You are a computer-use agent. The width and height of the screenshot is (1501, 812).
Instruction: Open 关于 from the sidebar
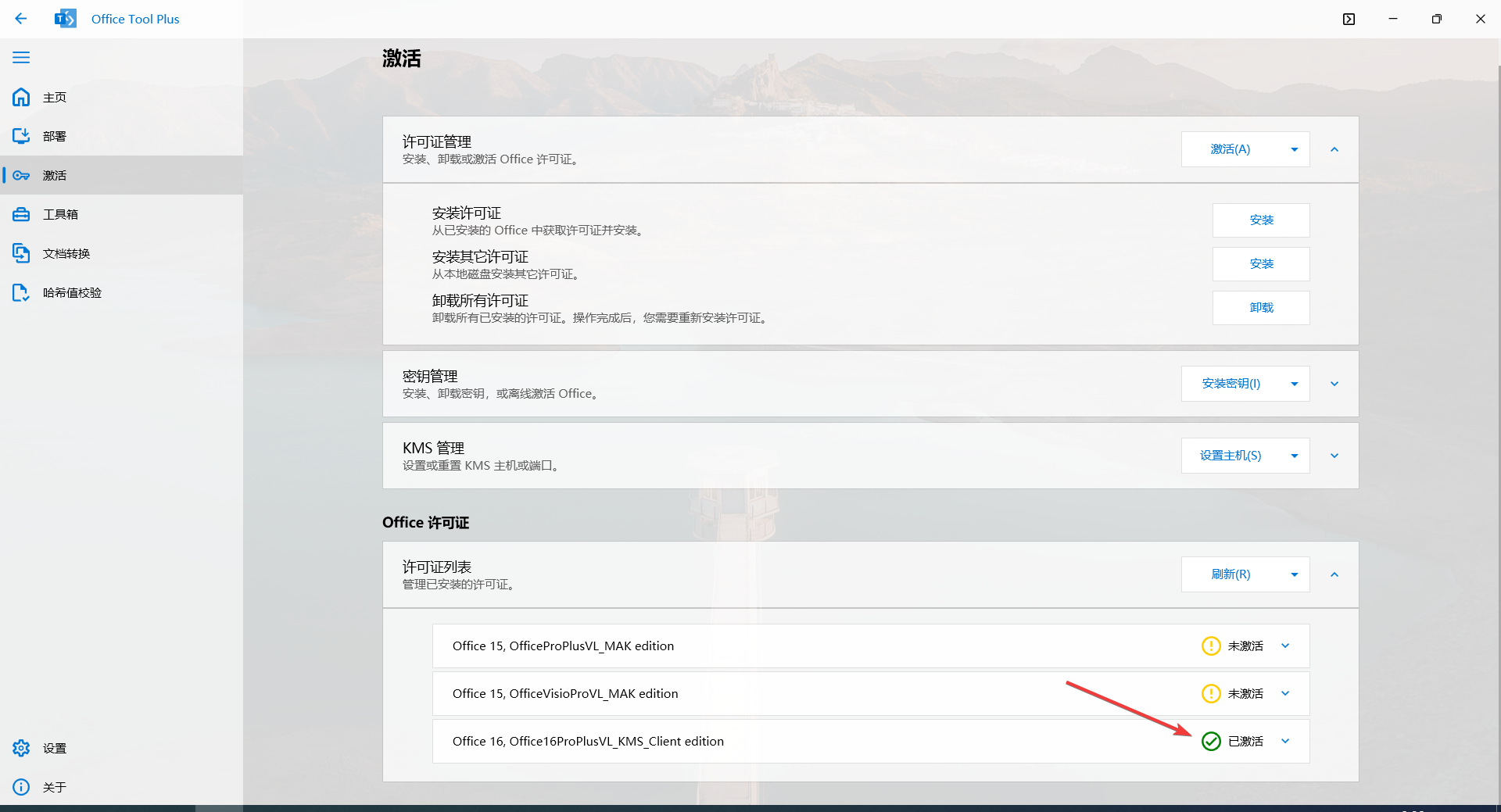pyautogui.click(x=121, y=787)
